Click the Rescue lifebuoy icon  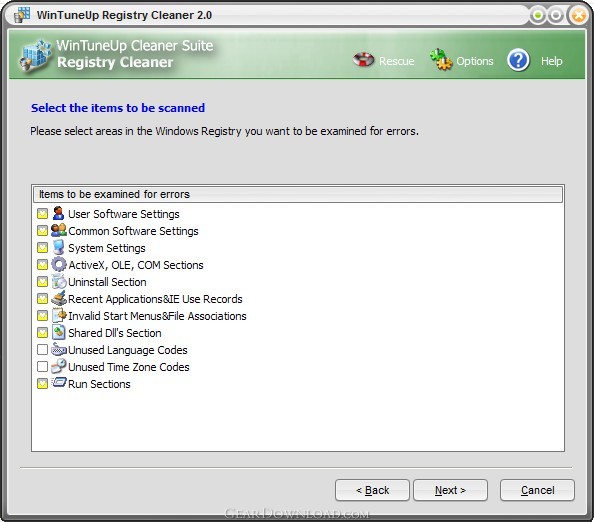tap(363, 59)
